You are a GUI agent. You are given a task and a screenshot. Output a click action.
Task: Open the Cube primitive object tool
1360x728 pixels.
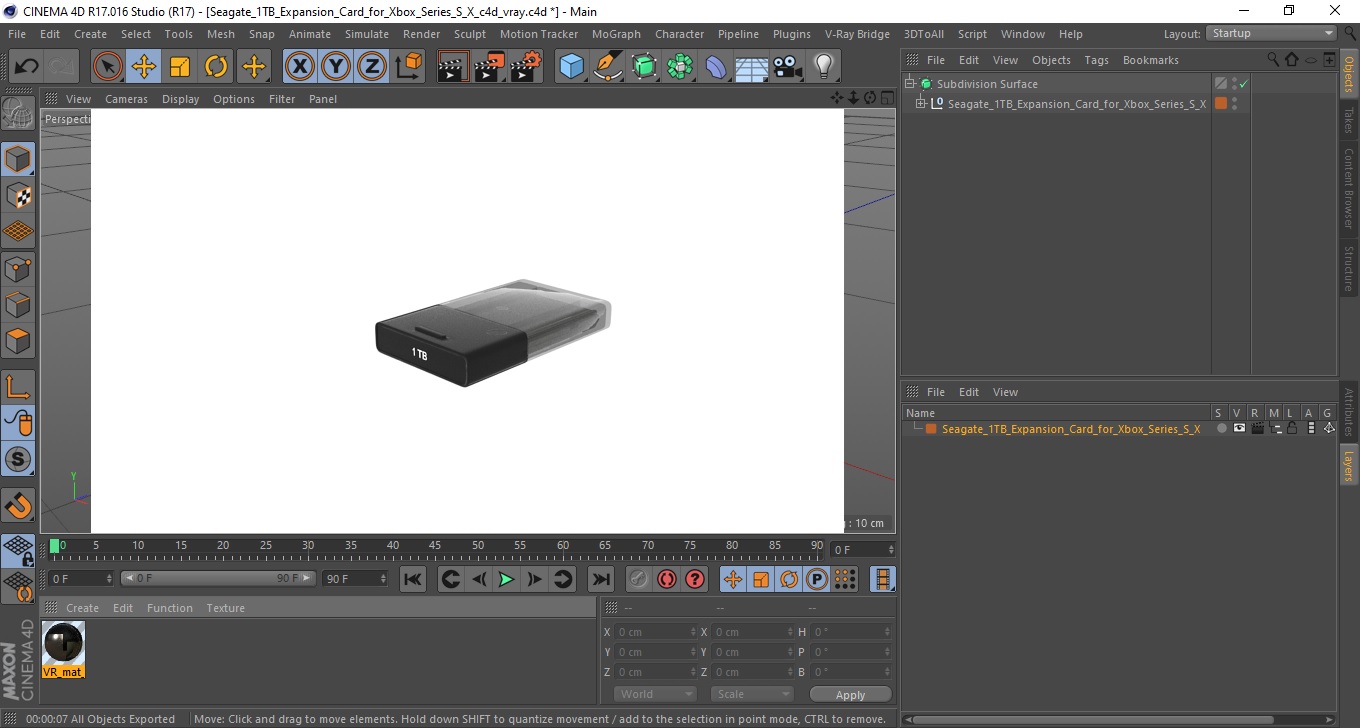[x=571, y=67]
